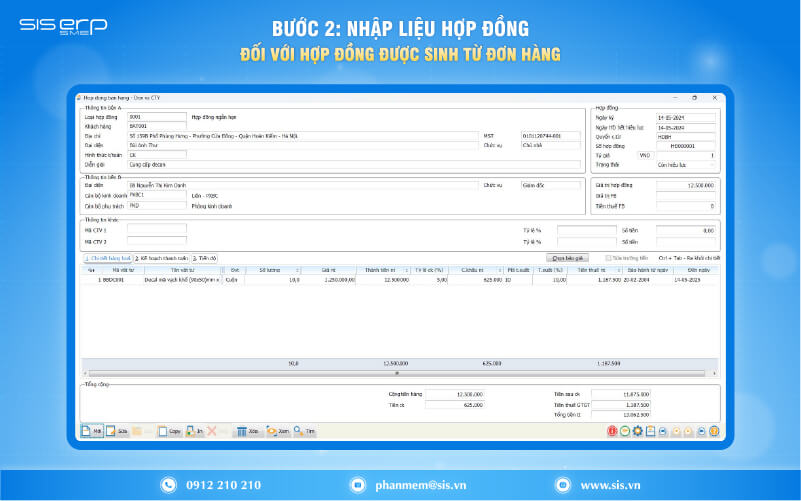Image resolution: width=801 pixels, height=501 pixels.
Task: Switch to Chi tiết hàng hoá tab
Action: (x=107, y=257)
